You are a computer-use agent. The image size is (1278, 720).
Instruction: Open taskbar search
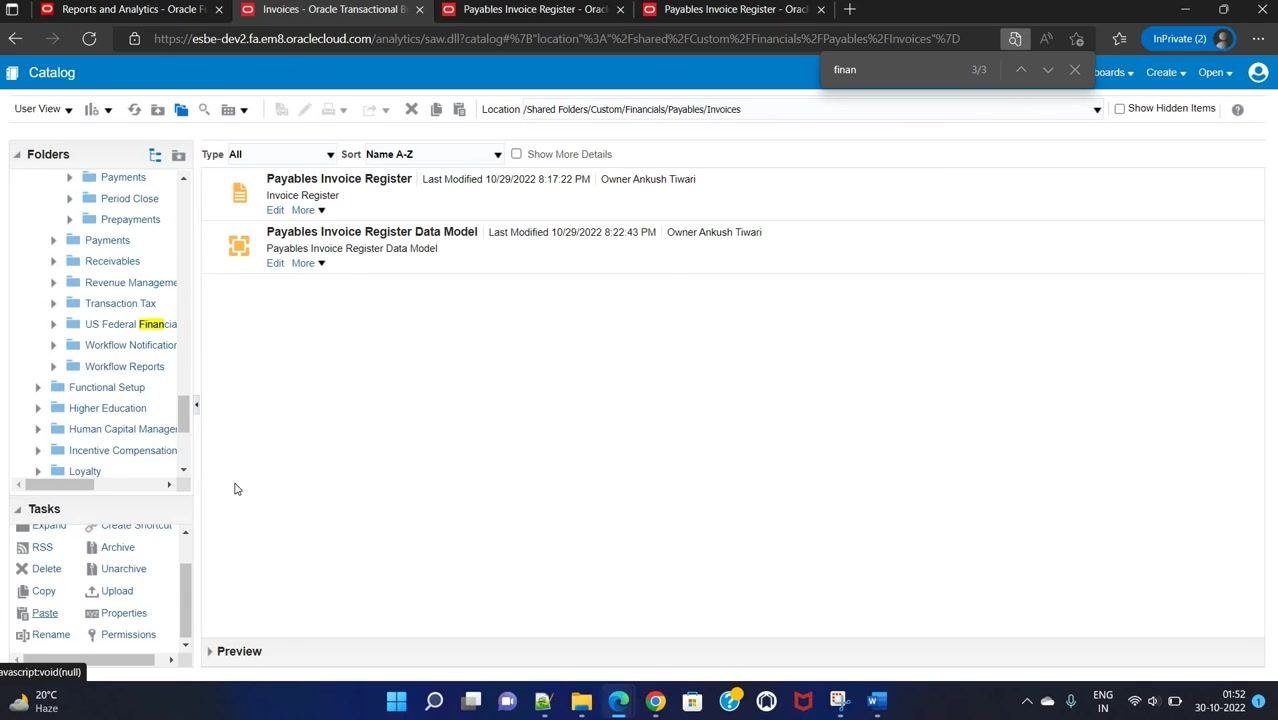434,701
